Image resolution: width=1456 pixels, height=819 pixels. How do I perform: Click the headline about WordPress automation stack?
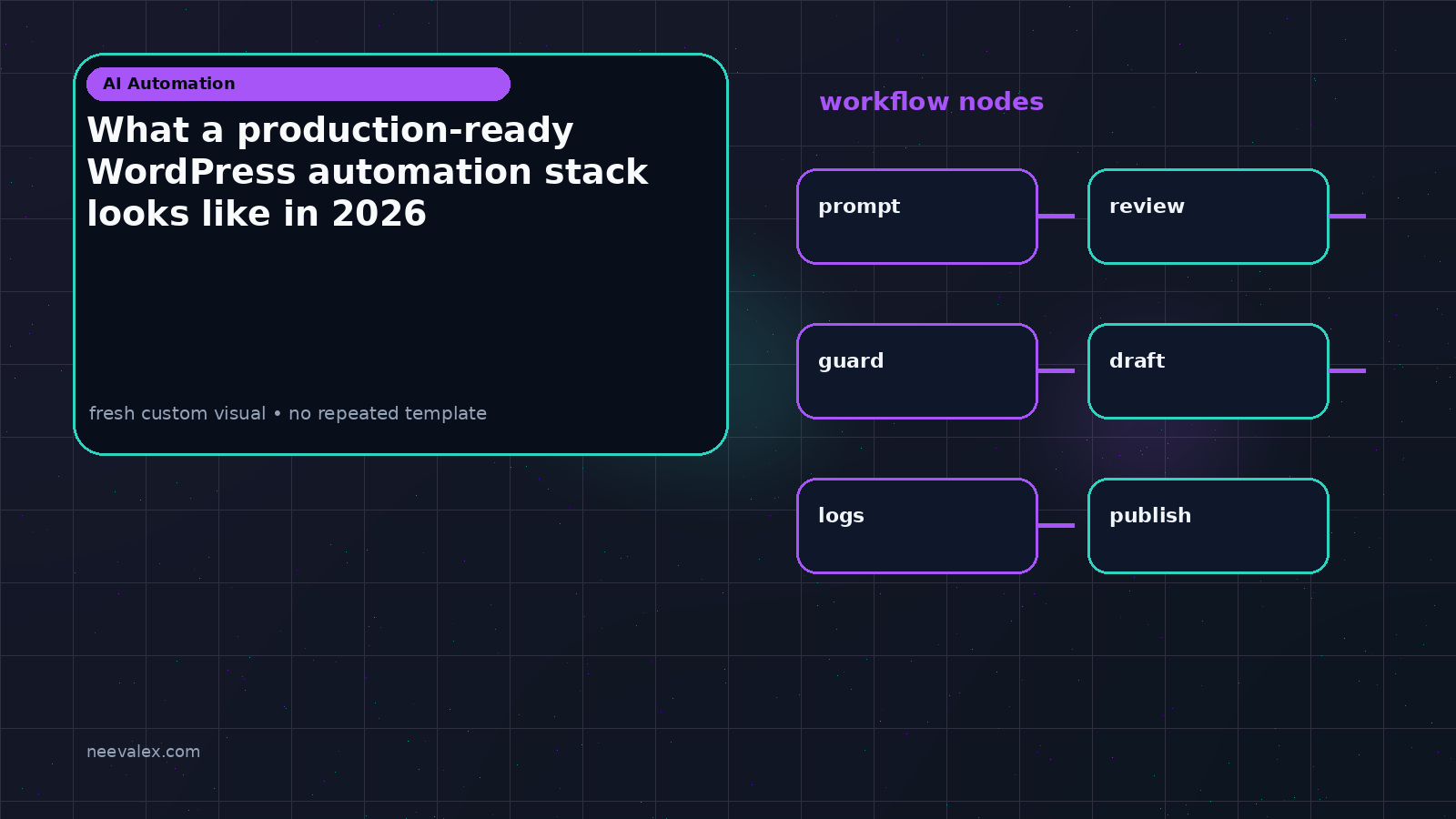[368, 171]
